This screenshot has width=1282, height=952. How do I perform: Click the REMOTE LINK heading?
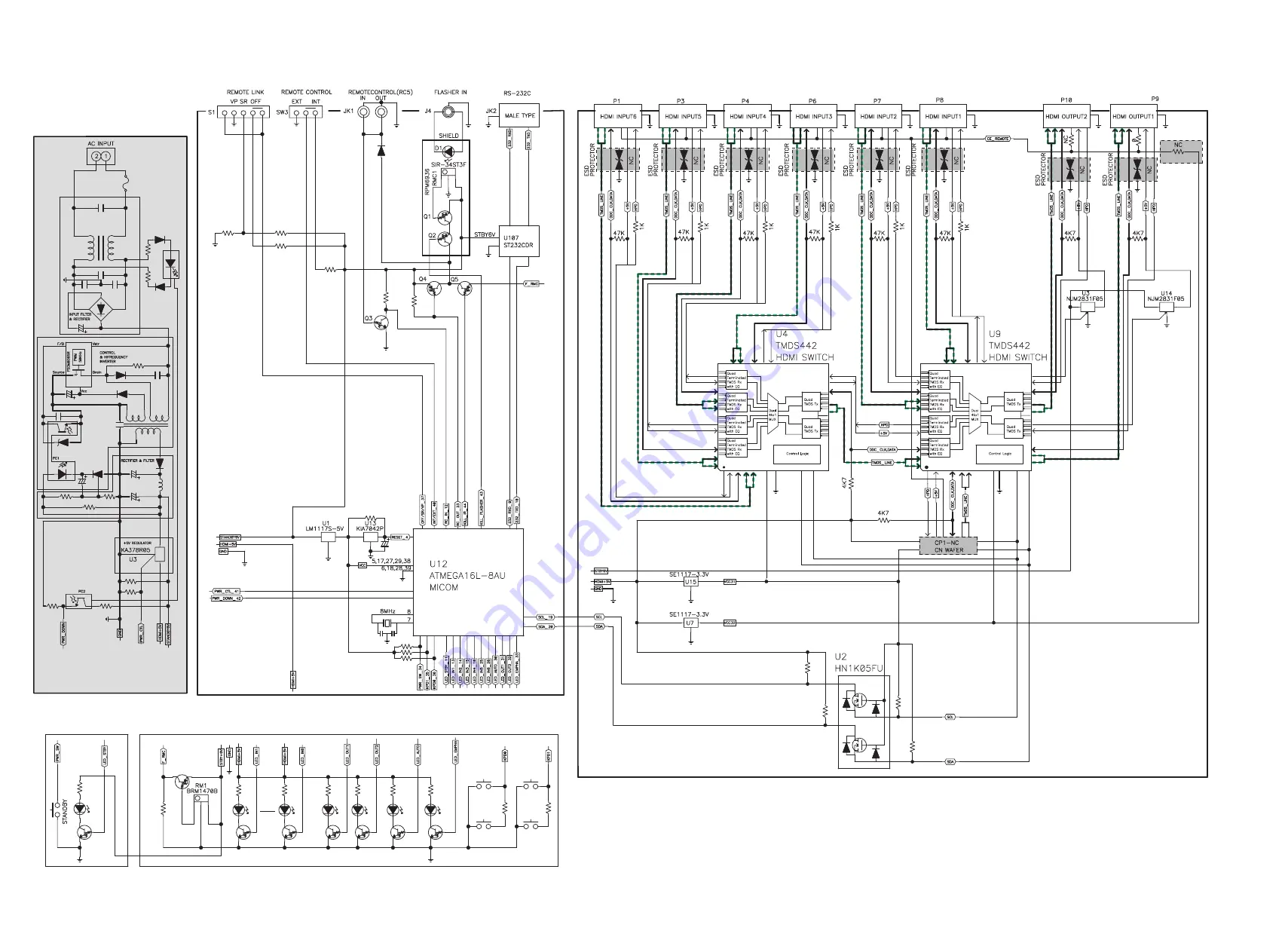click(246, 93)
